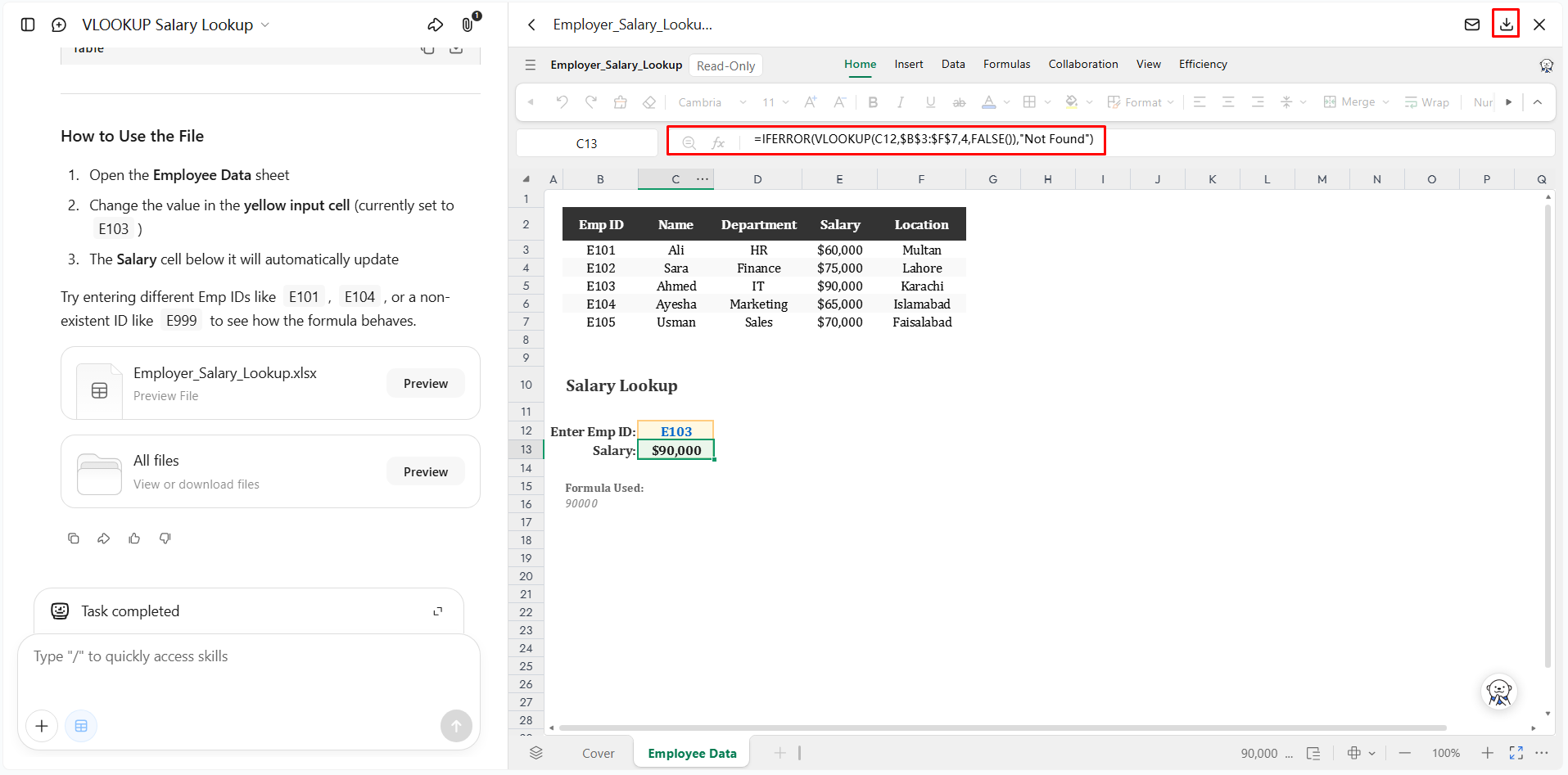Click the C13 cell name box
Viewport: 1568px width, 775px height.
(x=587, y=143)
